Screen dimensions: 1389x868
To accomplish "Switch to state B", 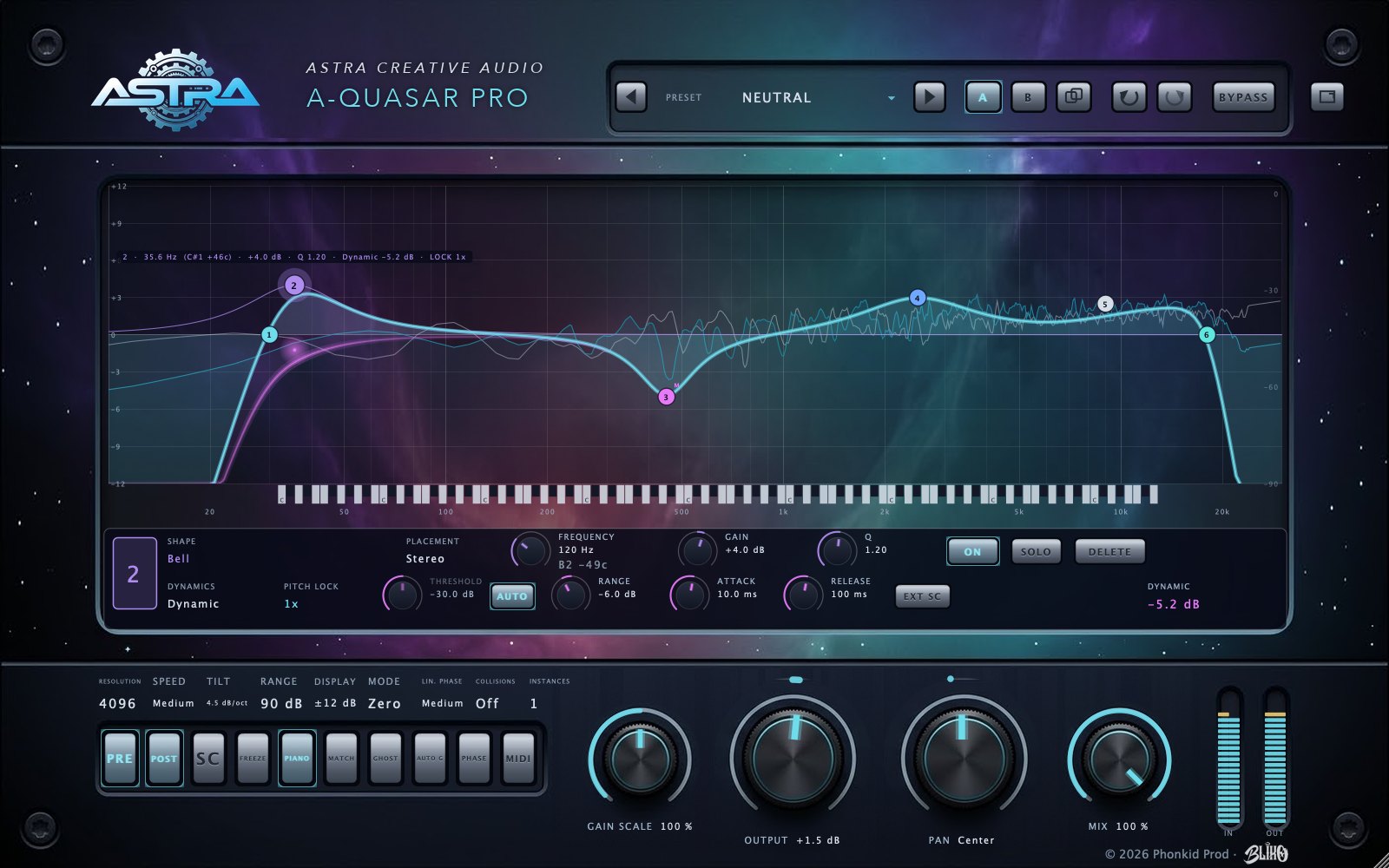I will (x=1028, y=96).
